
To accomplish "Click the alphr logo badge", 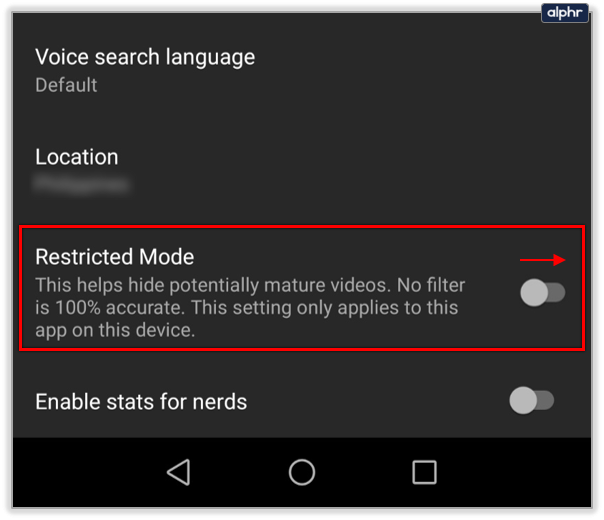I will point(565,13).
